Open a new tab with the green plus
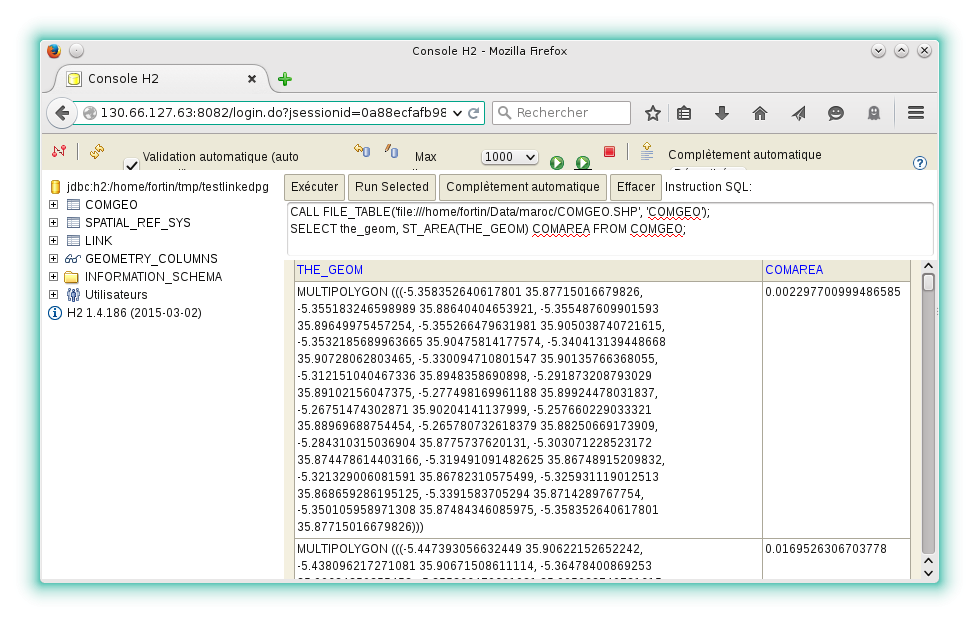The image size is (979, 623). tap(285, 79)
